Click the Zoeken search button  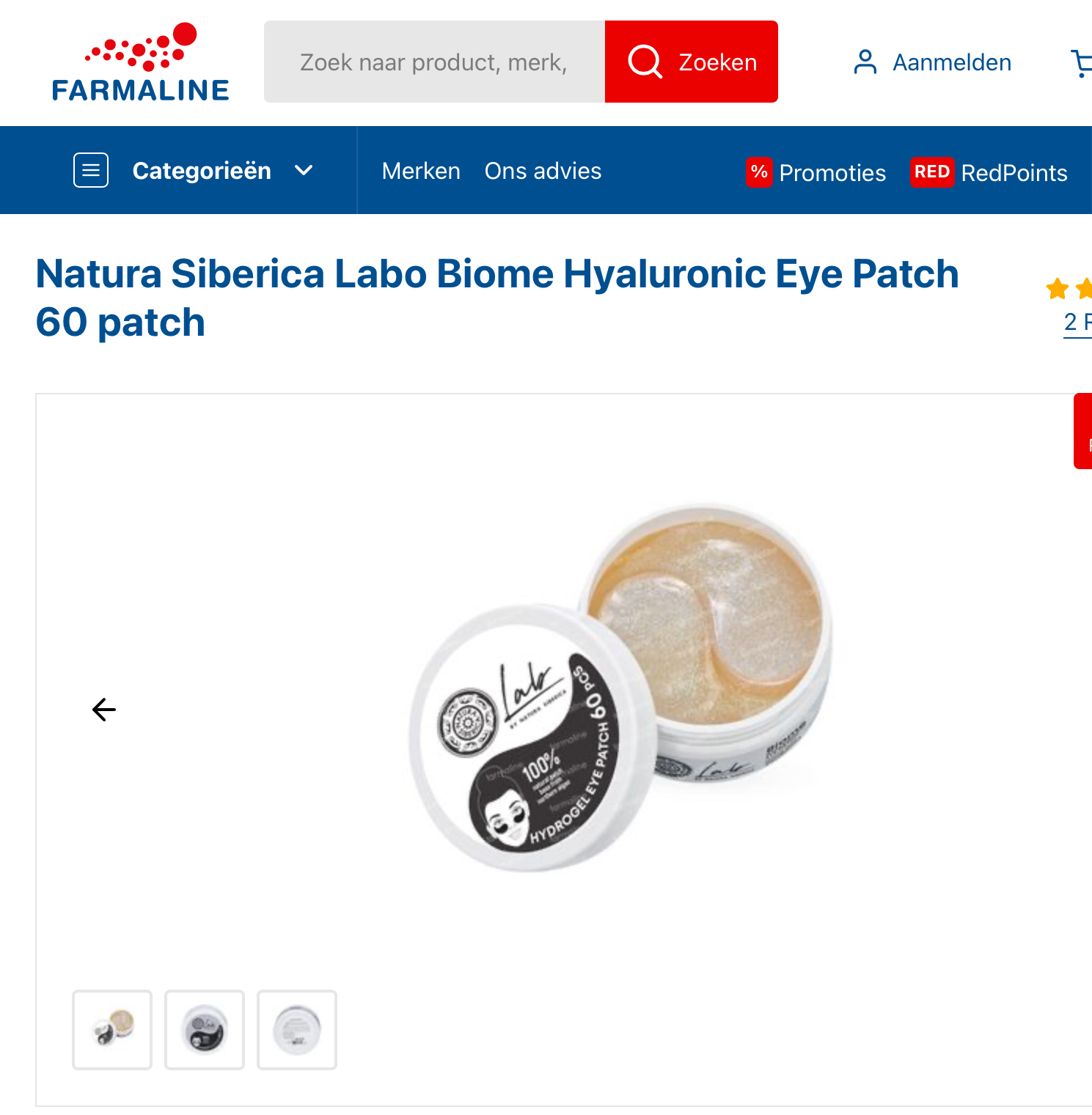tap(692, 62)
